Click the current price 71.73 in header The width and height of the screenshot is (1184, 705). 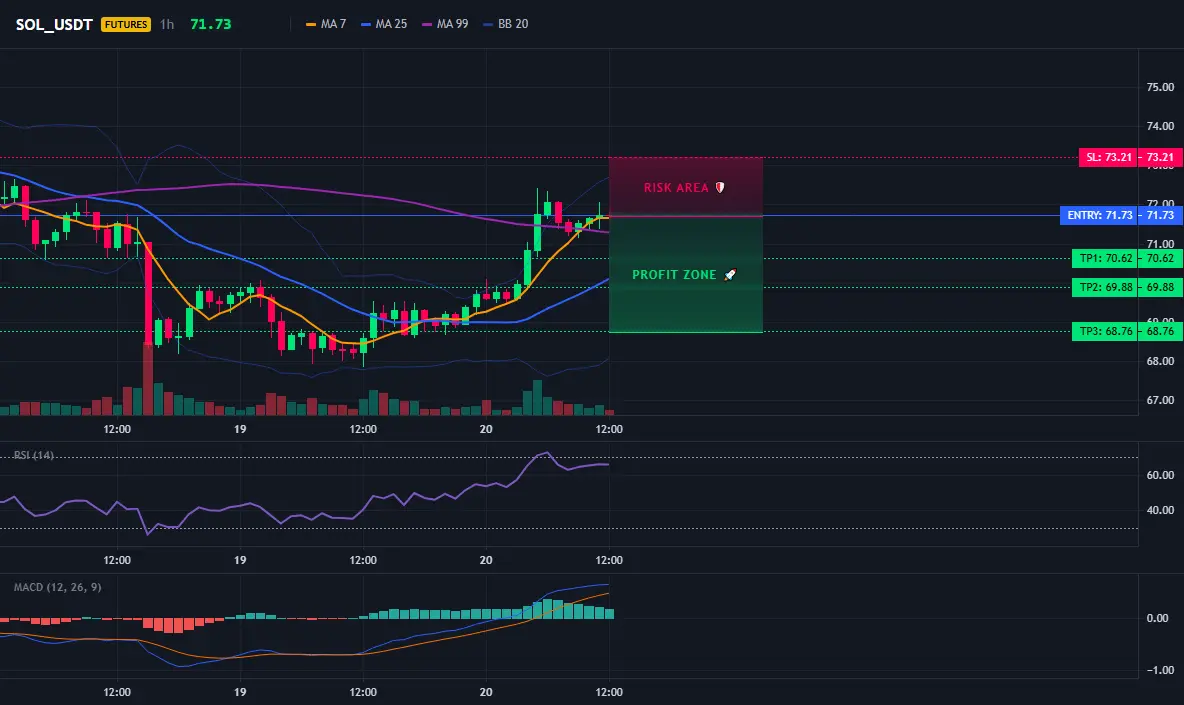pyautogui.click(x=211, y=24)
